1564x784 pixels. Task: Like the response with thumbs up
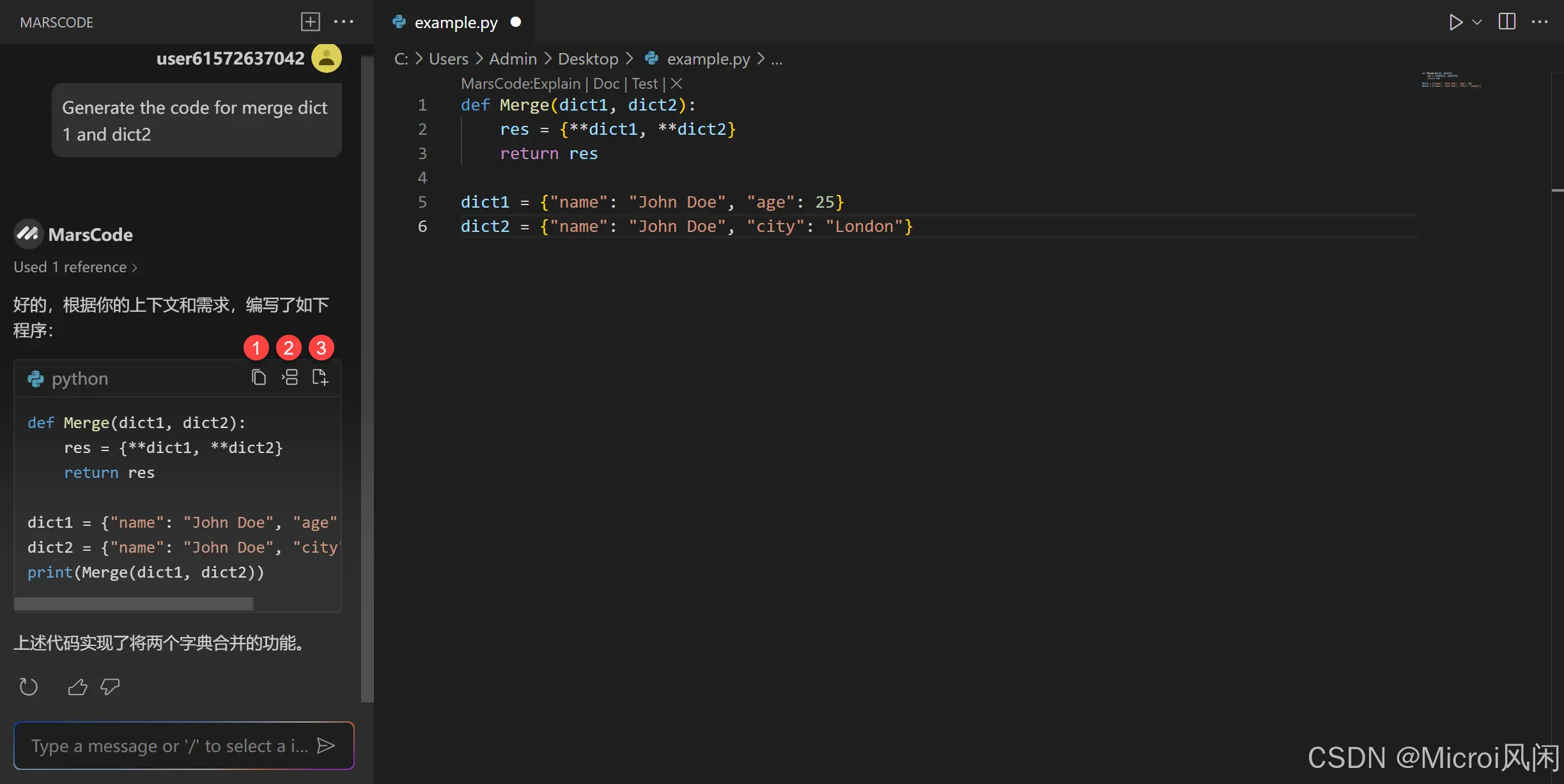(x=77, y=687)
